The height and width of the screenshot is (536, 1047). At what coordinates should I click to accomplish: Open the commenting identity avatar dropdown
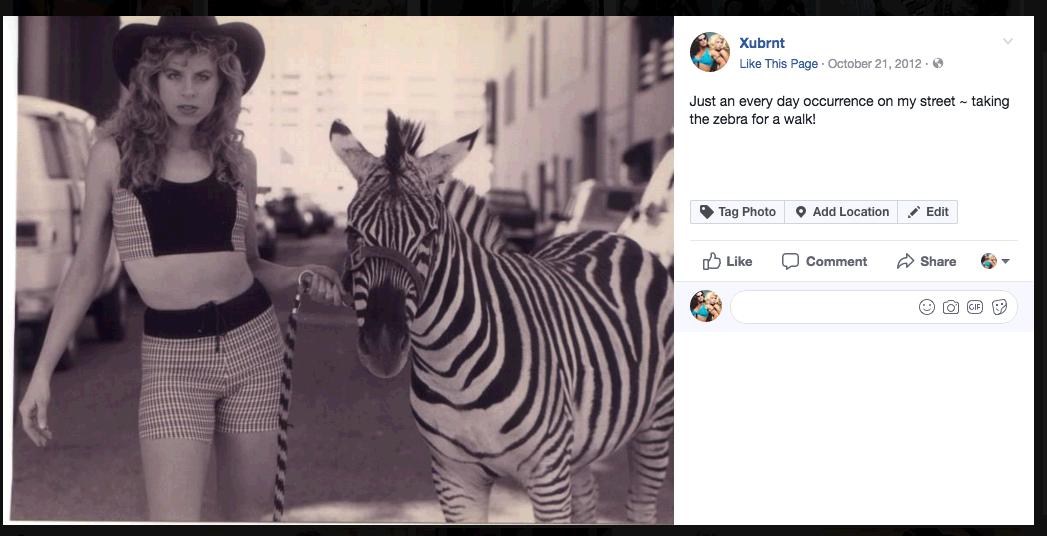coord(994,261)
